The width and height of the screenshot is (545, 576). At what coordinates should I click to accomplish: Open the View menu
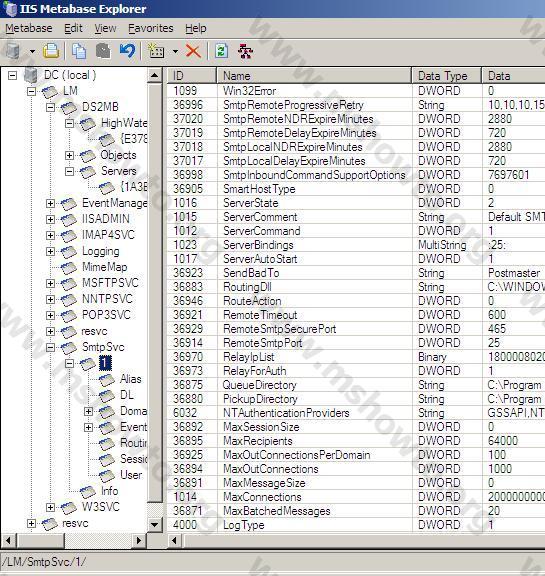(105, 28)
